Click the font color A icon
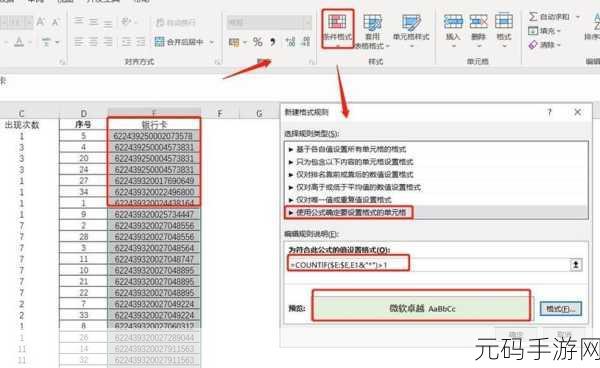 [18, 42]
